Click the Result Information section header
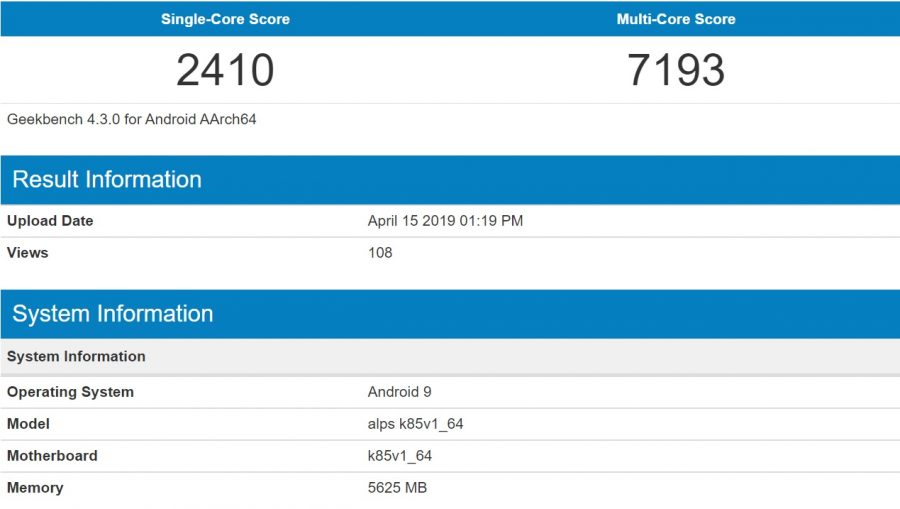 point(107,180)
